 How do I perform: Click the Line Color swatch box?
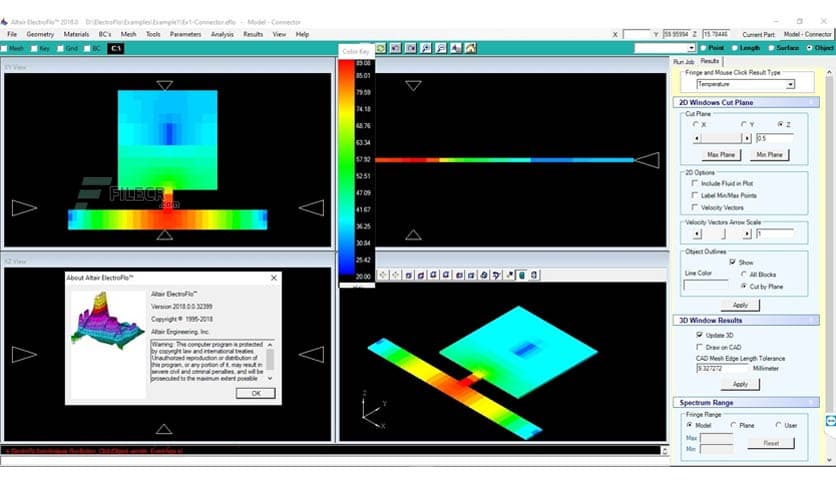[705, 286]
